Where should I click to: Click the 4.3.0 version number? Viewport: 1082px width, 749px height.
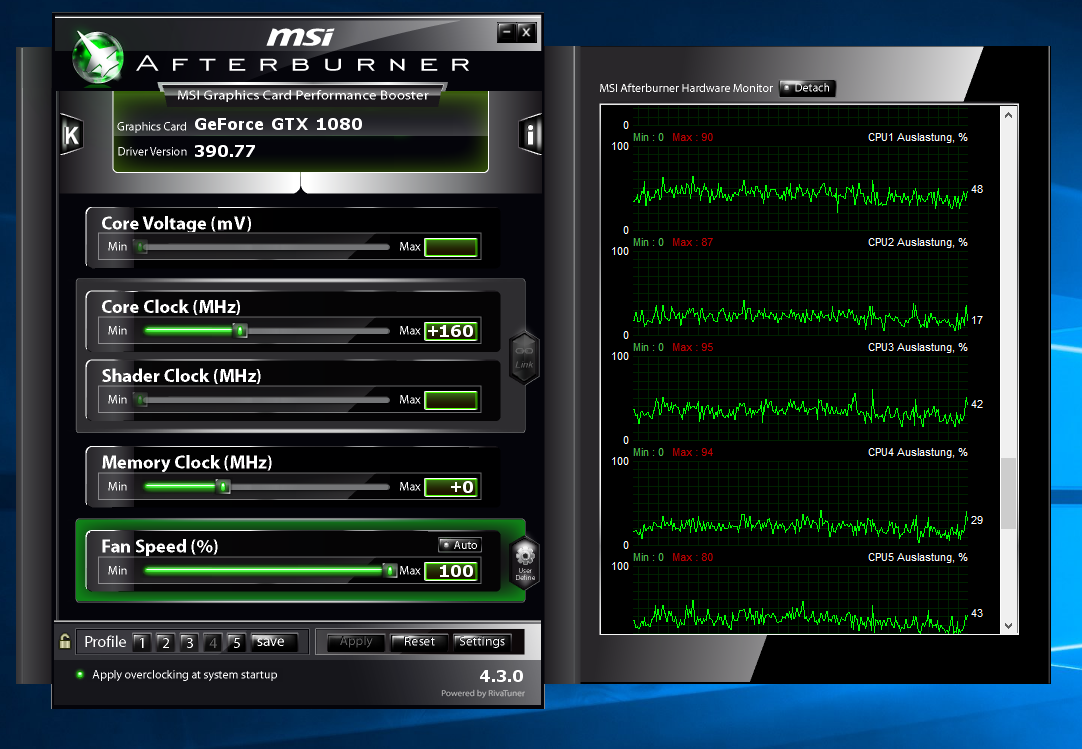[502, 676]
